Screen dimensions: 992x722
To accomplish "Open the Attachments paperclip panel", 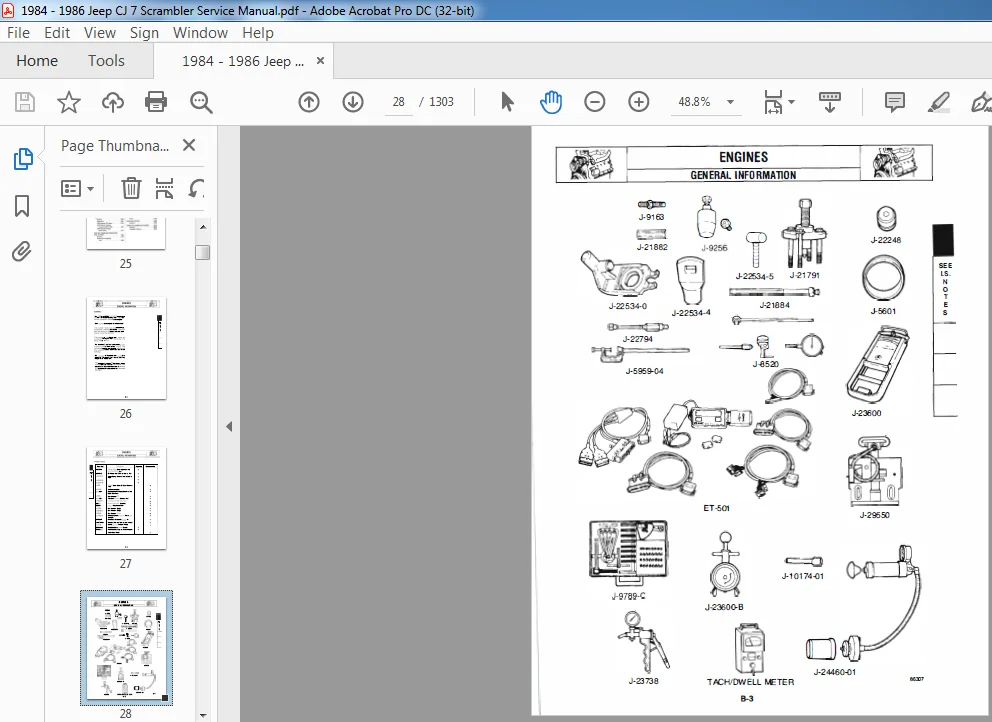I will [22, 252].
